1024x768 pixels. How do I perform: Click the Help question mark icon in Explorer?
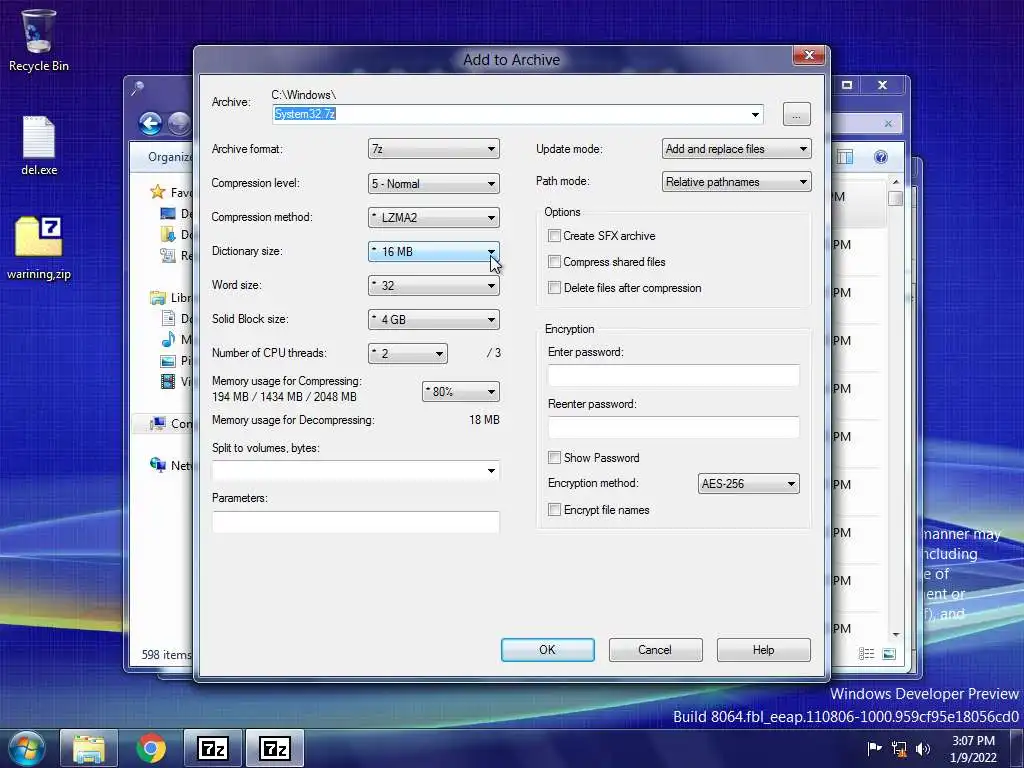(880, 157)
